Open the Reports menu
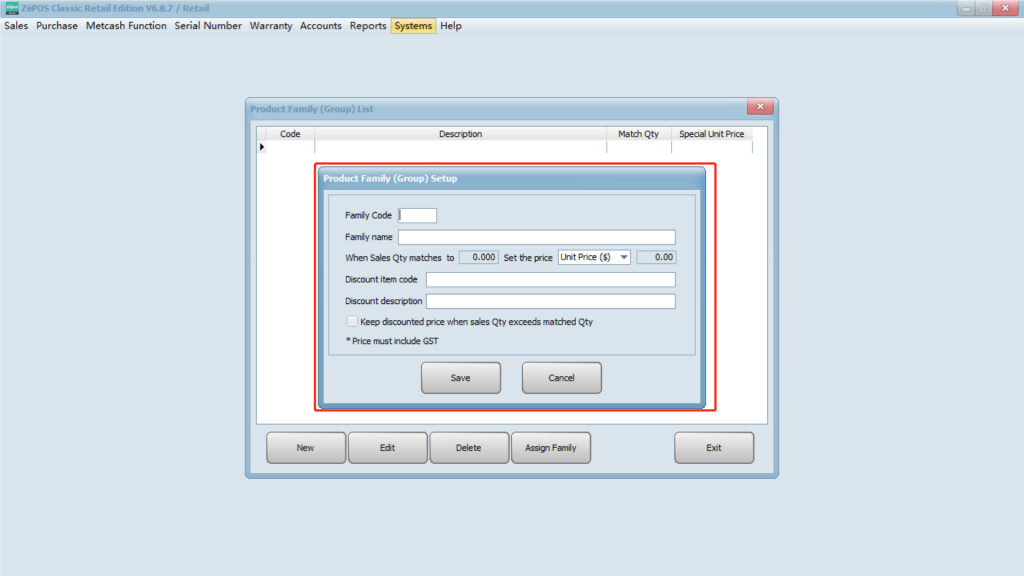The width and height of the screenshot is (1024, 576). coord(368,26)
